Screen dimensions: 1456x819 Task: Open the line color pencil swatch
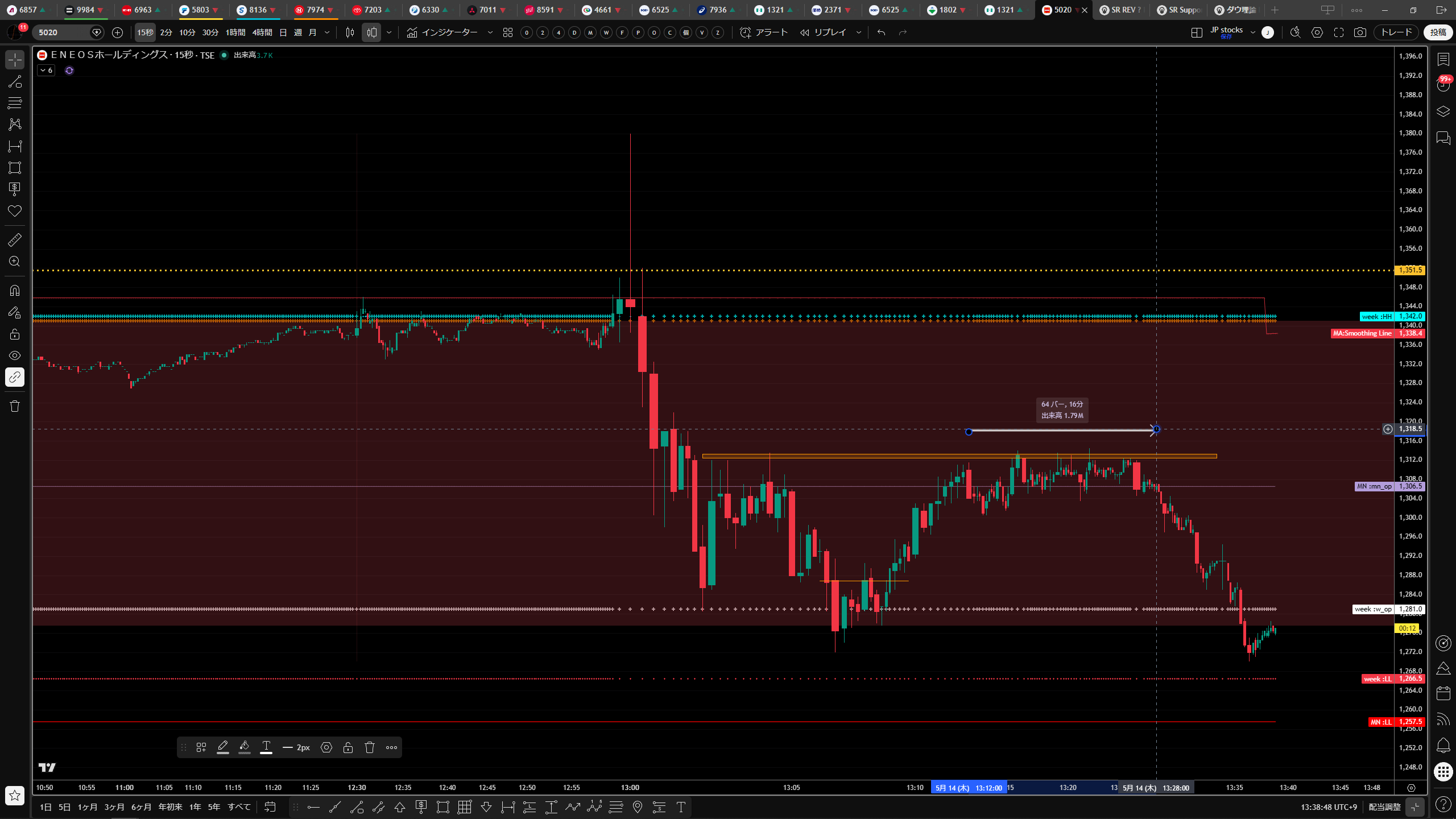click(223, 747)
